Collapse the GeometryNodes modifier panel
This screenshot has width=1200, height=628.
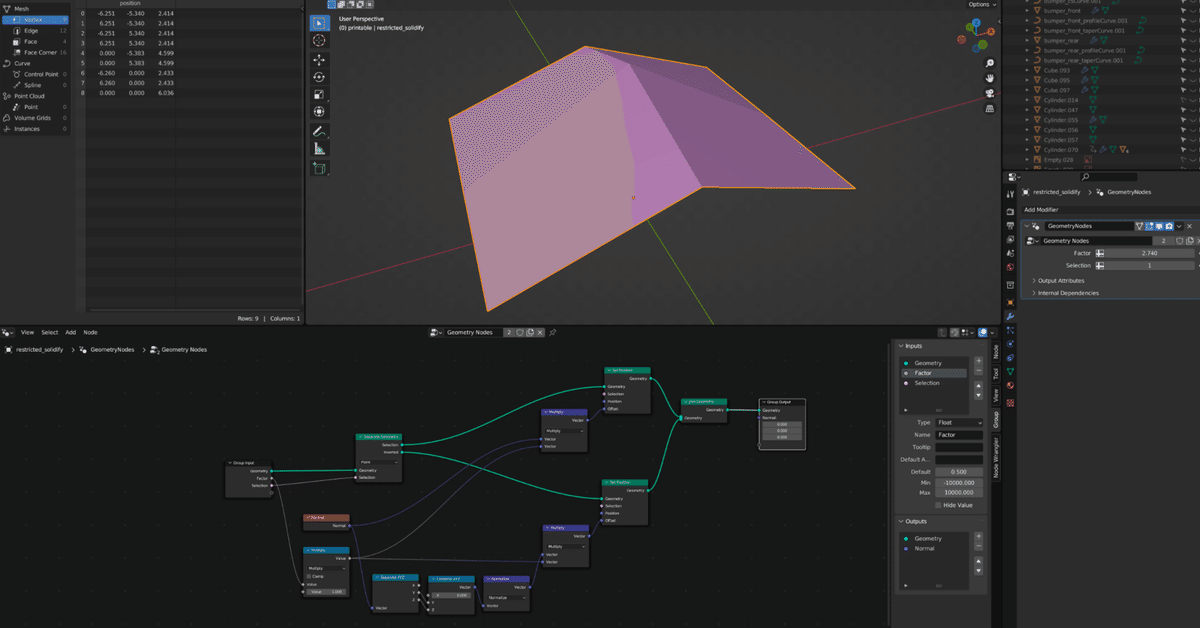(x=1027, y=227)
